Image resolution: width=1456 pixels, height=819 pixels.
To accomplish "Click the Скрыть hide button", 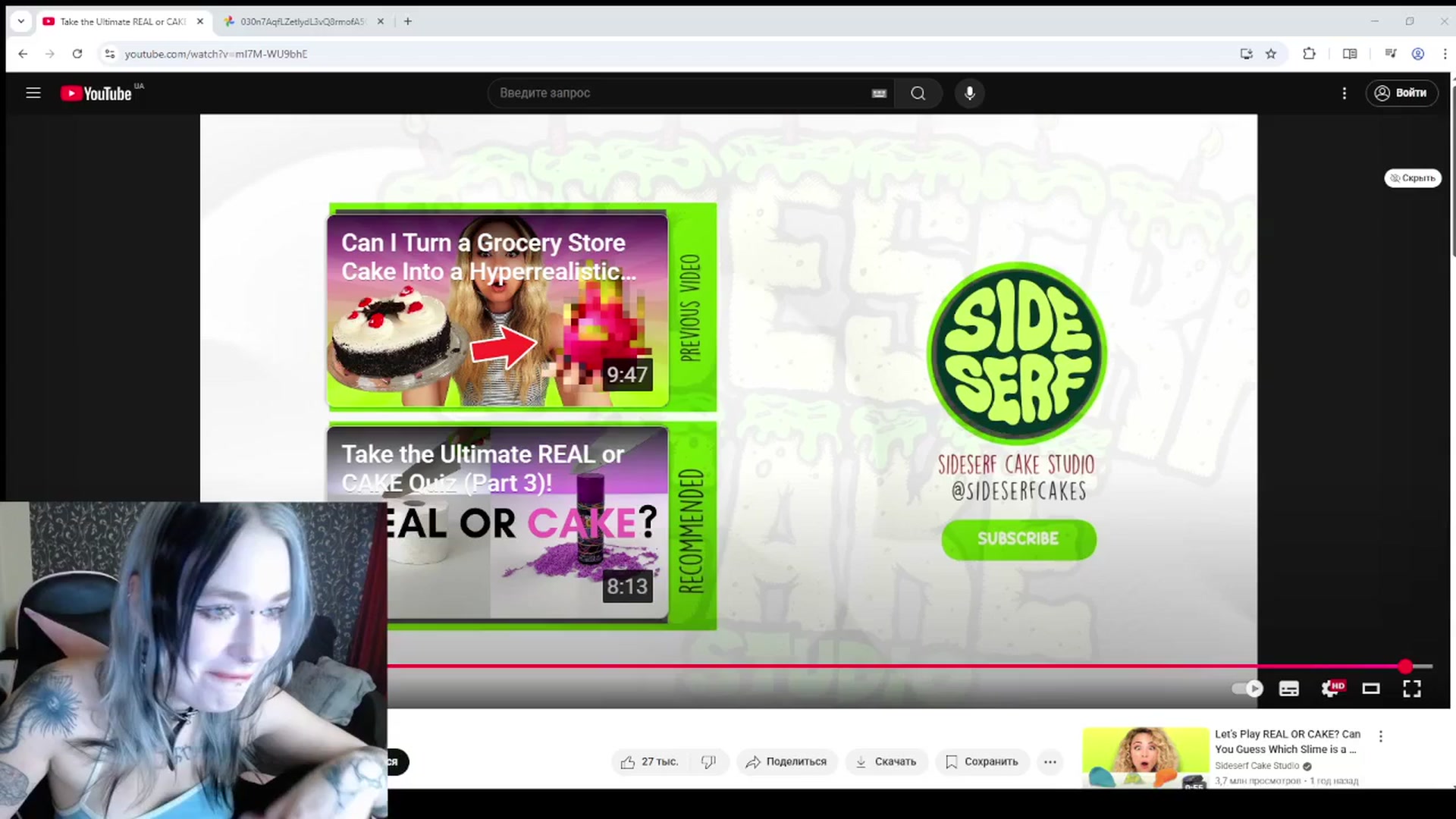I will (1413, 178).
